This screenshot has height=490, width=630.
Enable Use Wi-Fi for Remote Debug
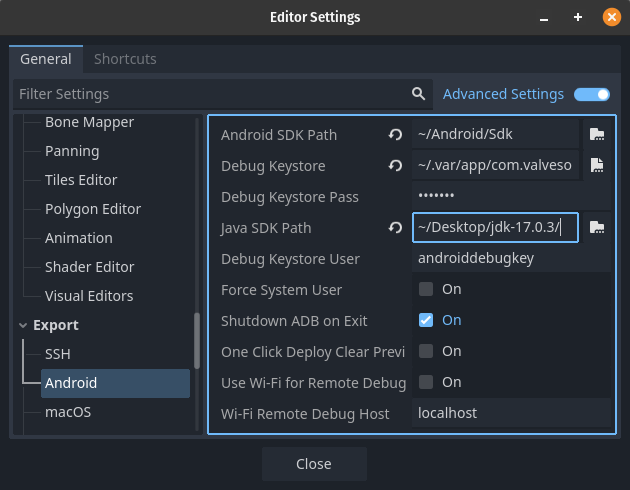tap(426, 383)
